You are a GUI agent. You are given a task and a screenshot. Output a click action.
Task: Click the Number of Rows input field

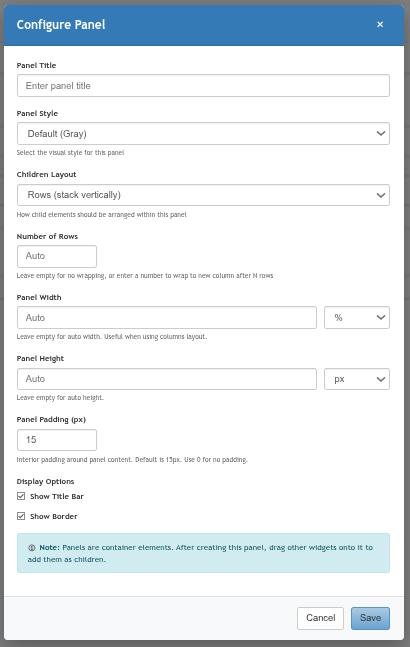pyautogui.click(x=57, y=256)
